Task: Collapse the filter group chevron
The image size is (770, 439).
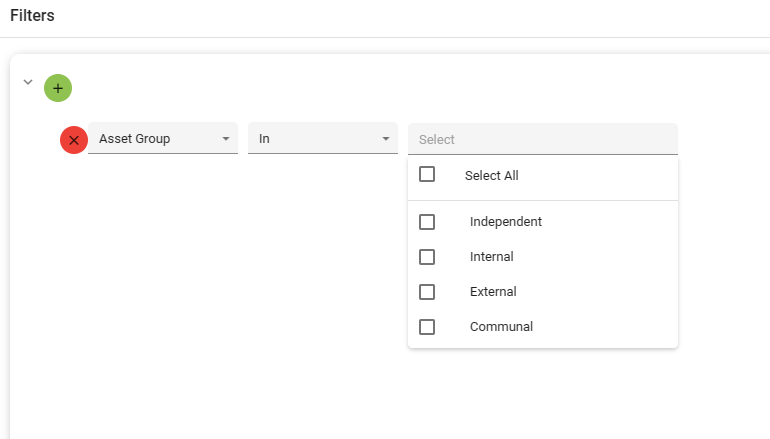Action: coord(28,82)
